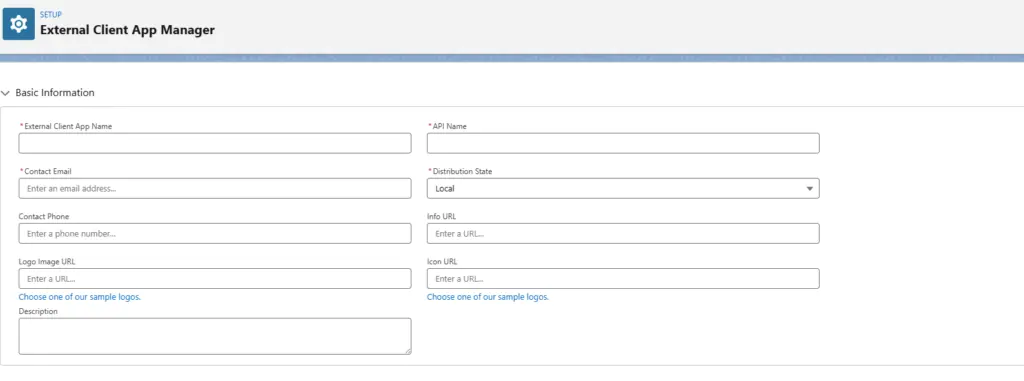Collapse the Basic Information section chevron
The height and width of the screenshot is (381, 1024).
tap(6, 93)
